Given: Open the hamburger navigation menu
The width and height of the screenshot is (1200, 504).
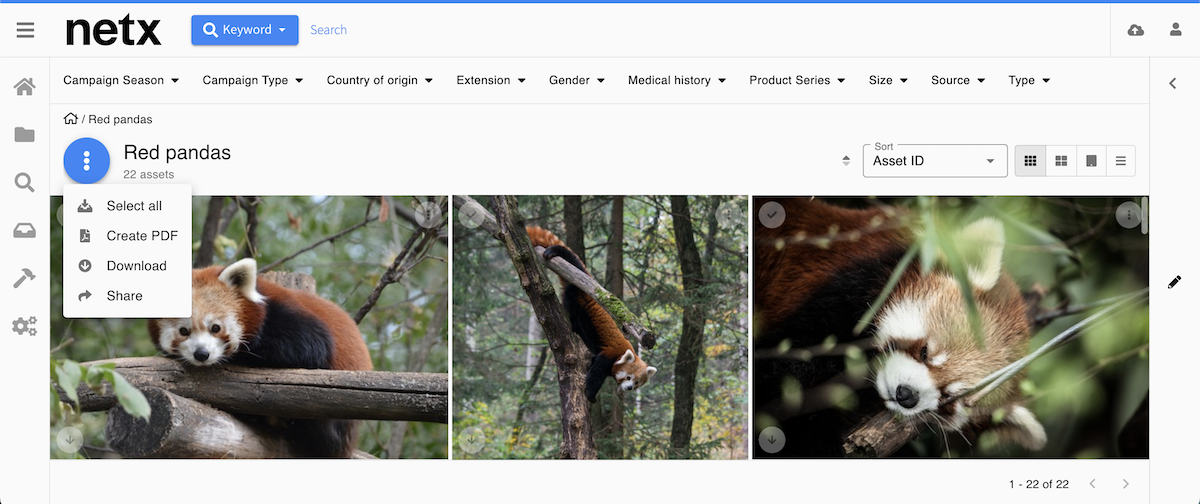Looking at the screenshot, I should 25,30.
